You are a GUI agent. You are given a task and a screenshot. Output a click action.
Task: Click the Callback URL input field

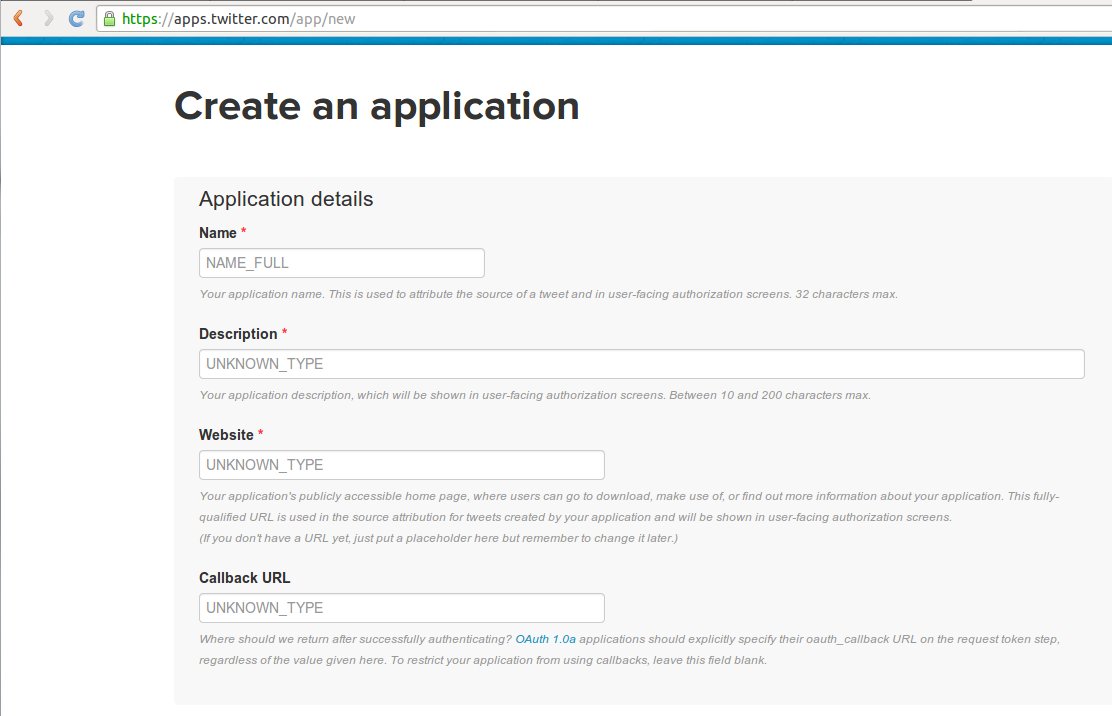(402, 608)
